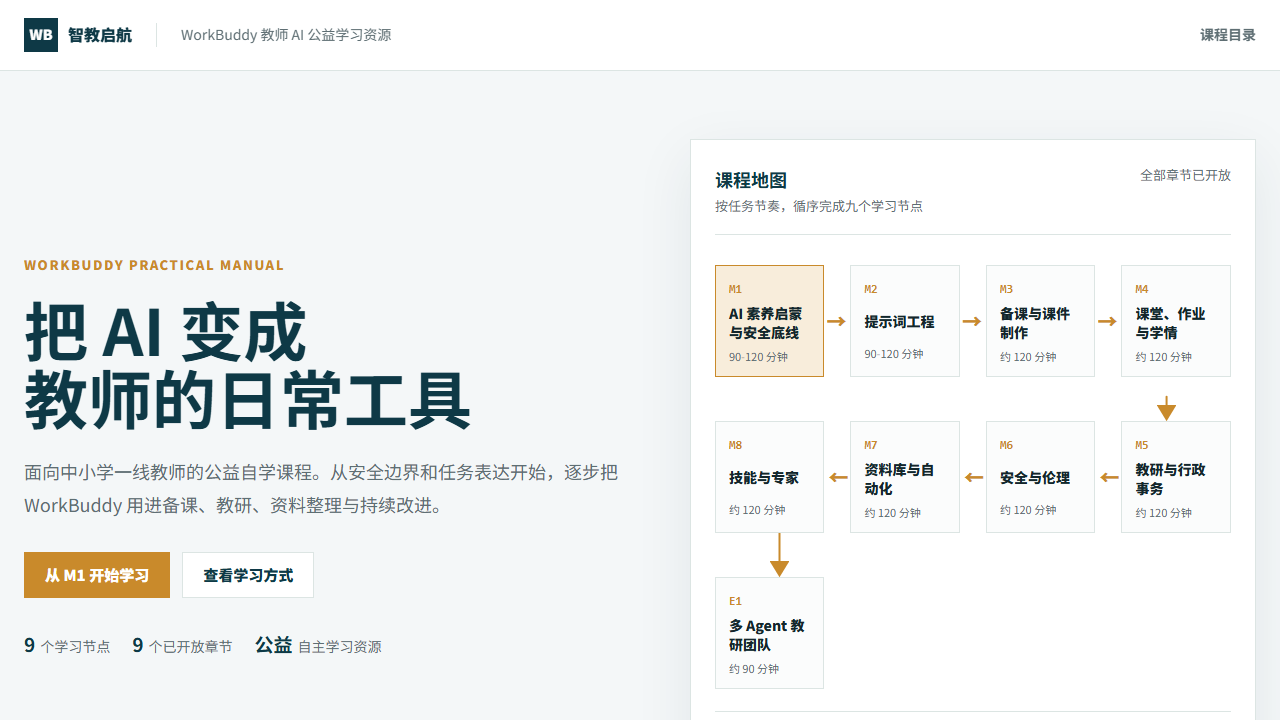Open the E1 多 Agent 教研团队 card
The height and width of the screenshot is (720, 1280).
769,633
